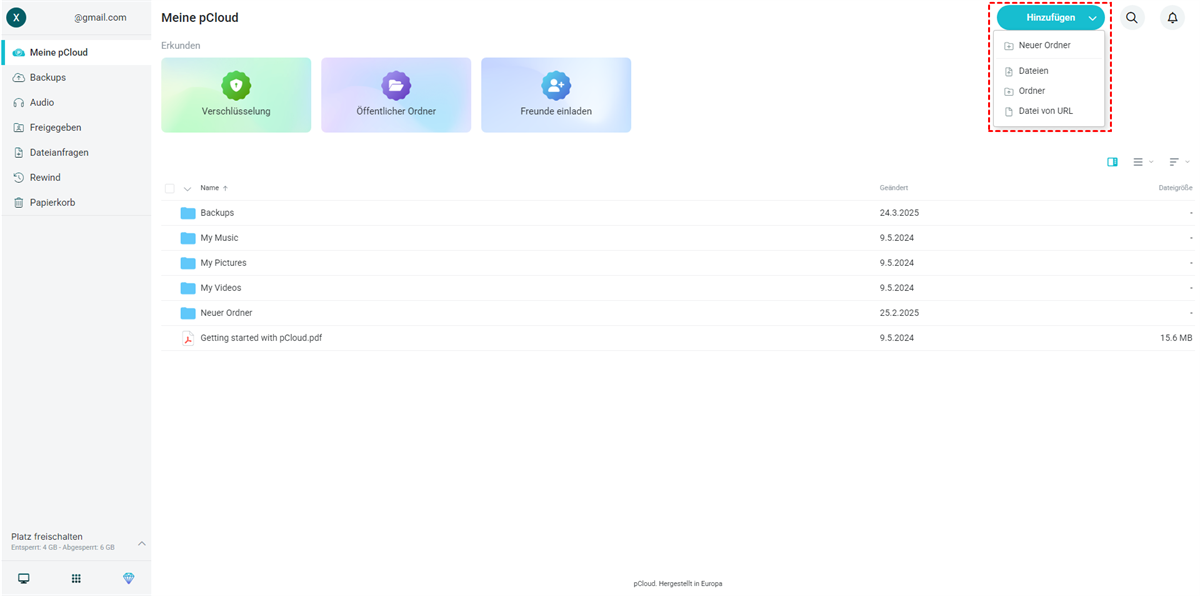The height and width of the screenshot is (596, 1200).
Task: Click the My Pictures folder icon
Action: pyautogui.click(x=188, y=263)
